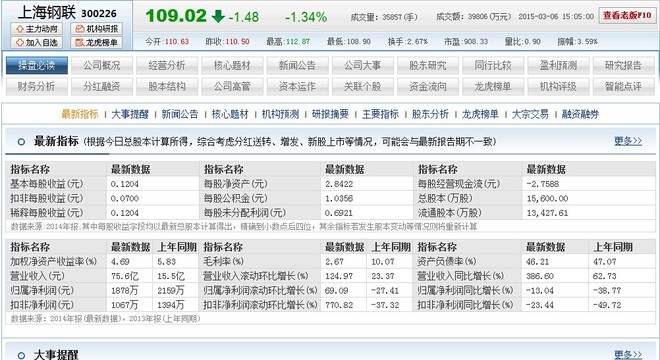The width and height of the screenshot is (660, 360).
Task: Click the 主力动向 button icon
Action: click(x=20, y=29)
